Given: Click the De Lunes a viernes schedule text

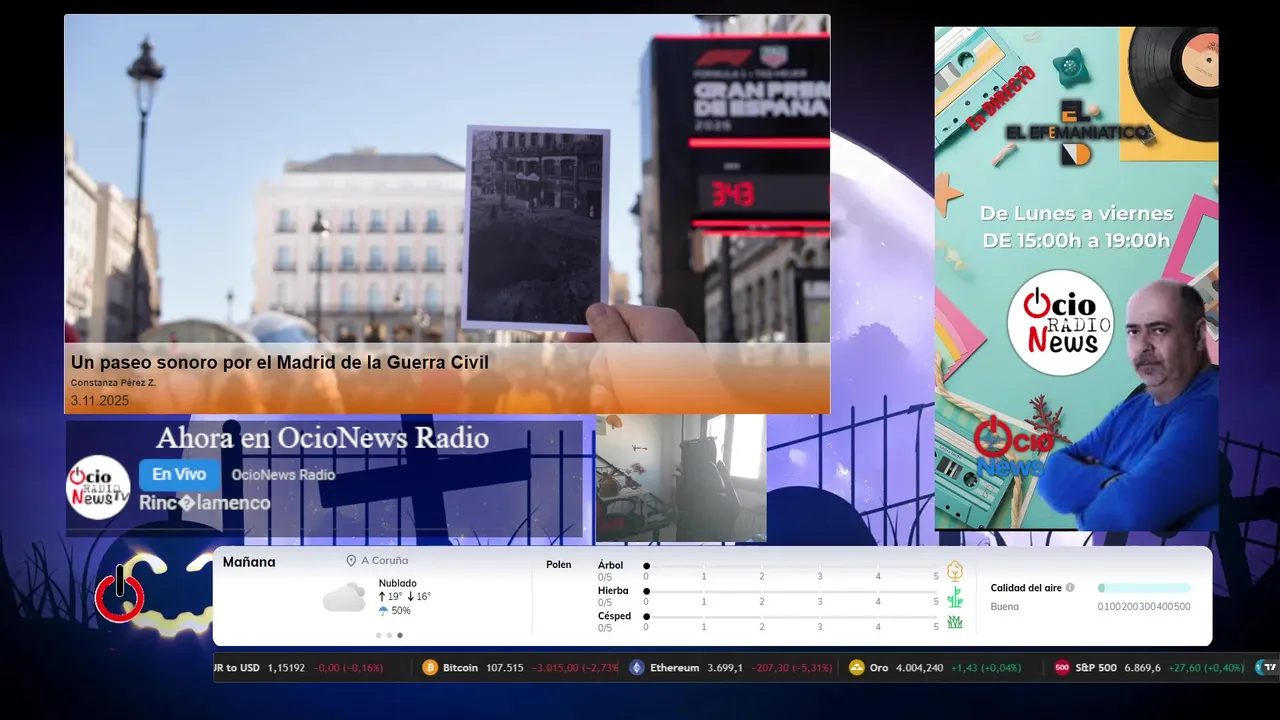Looking at the screenshot, I should [x=1076, y=213].
